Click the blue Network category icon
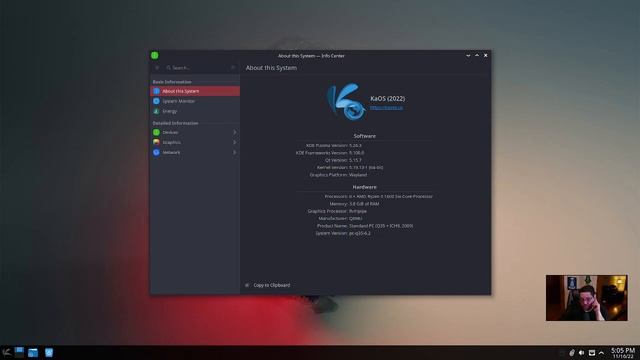 [156, 152]
